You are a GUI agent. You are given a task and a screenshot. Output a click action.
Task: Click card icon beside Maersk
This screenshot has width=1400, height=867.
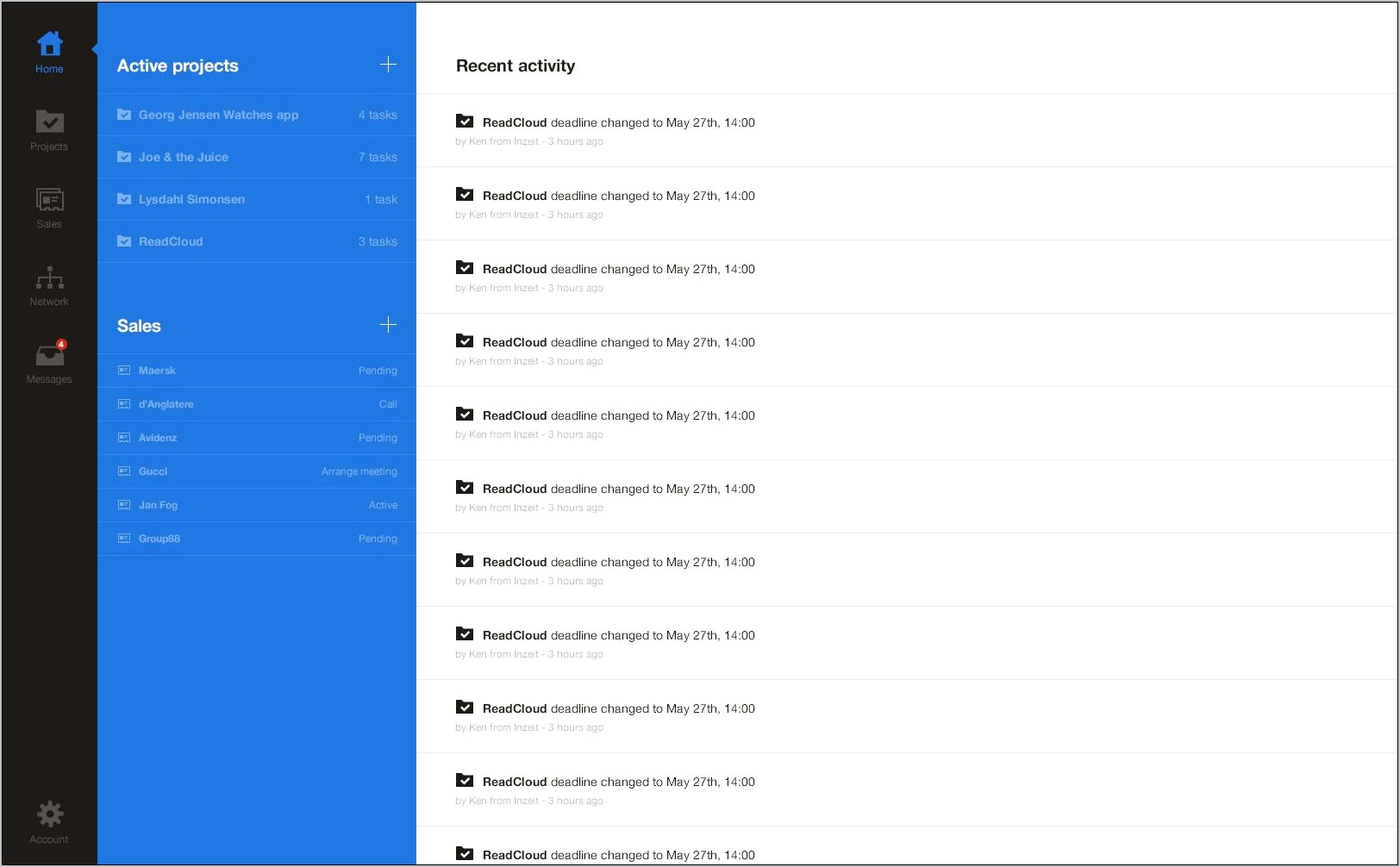tap(124, 371)
